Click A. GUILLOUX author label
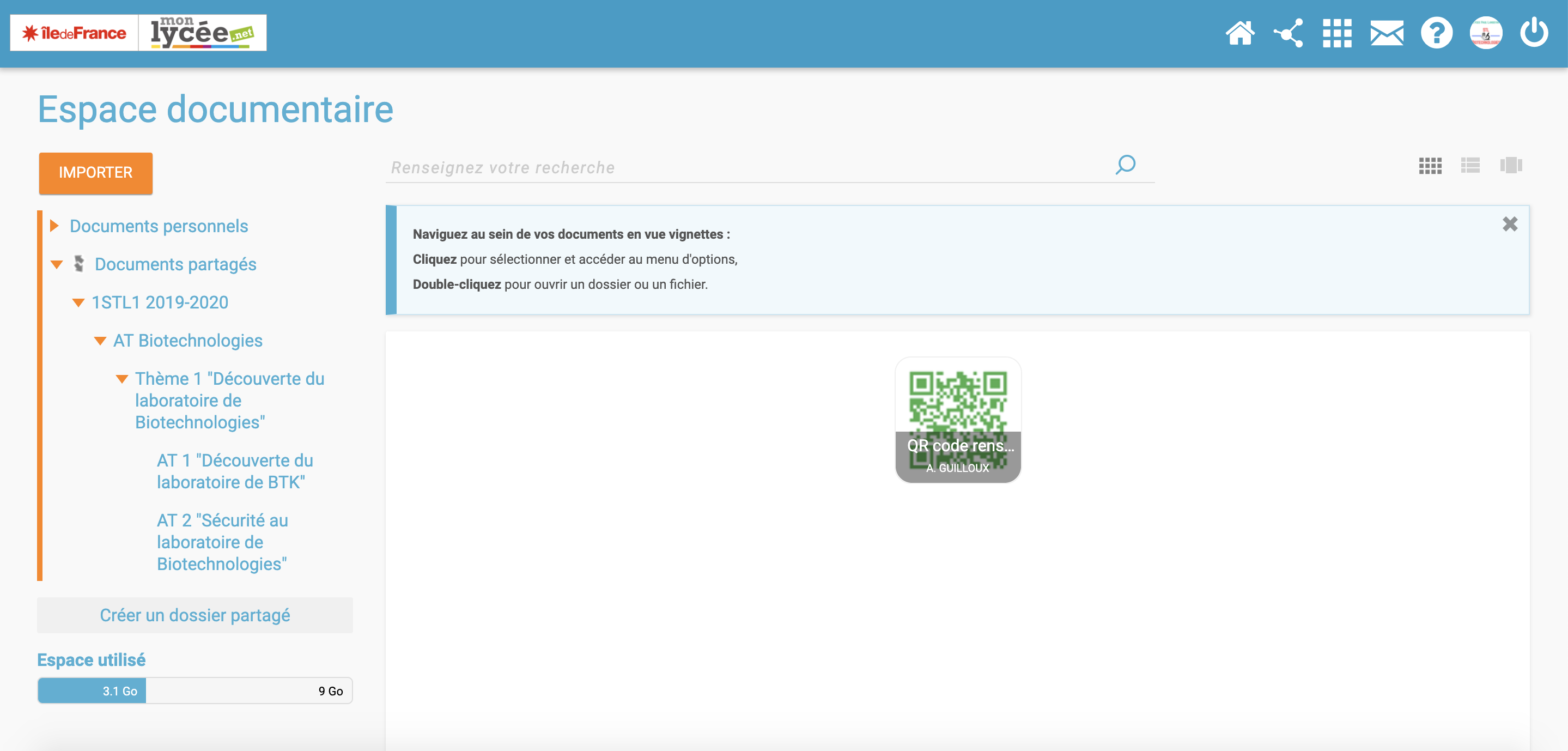 957,468
